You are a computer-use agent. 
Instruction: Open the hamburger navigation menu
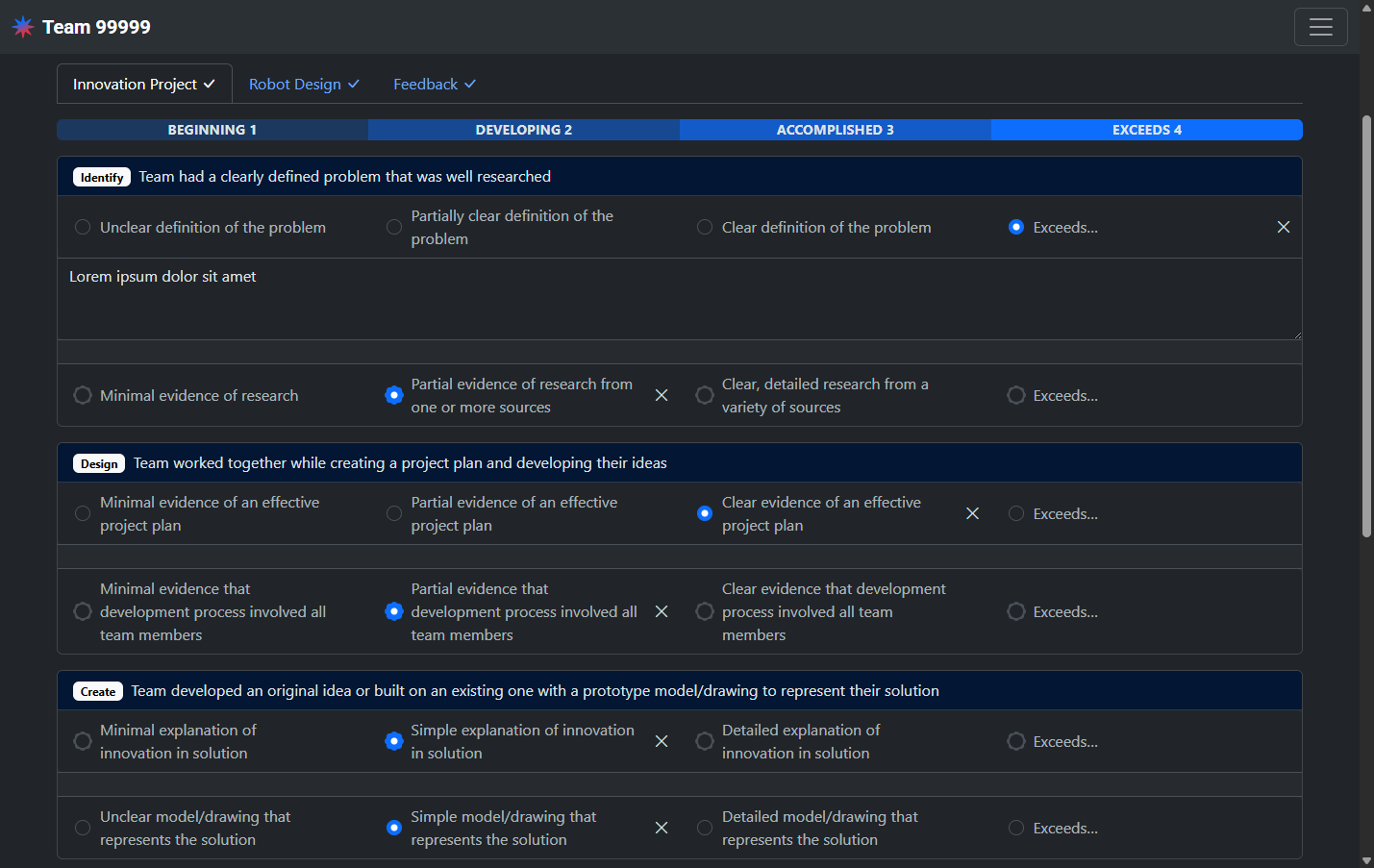point(1320,27)
